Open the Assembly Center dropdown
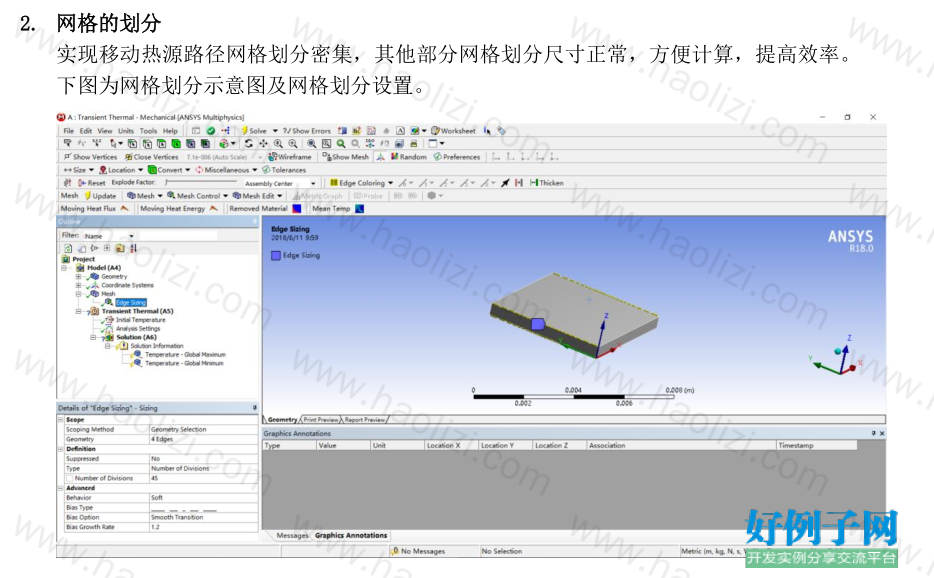The image size is (934, 578). tap(313, 184)
